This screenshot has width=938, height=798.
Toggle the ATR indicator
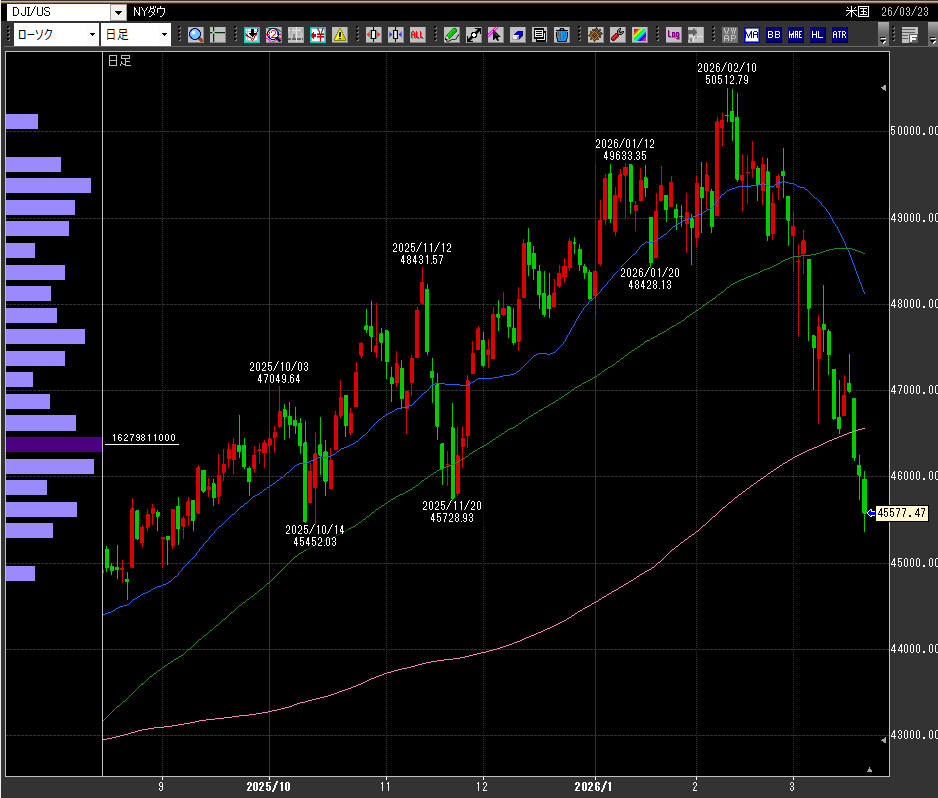839,35
